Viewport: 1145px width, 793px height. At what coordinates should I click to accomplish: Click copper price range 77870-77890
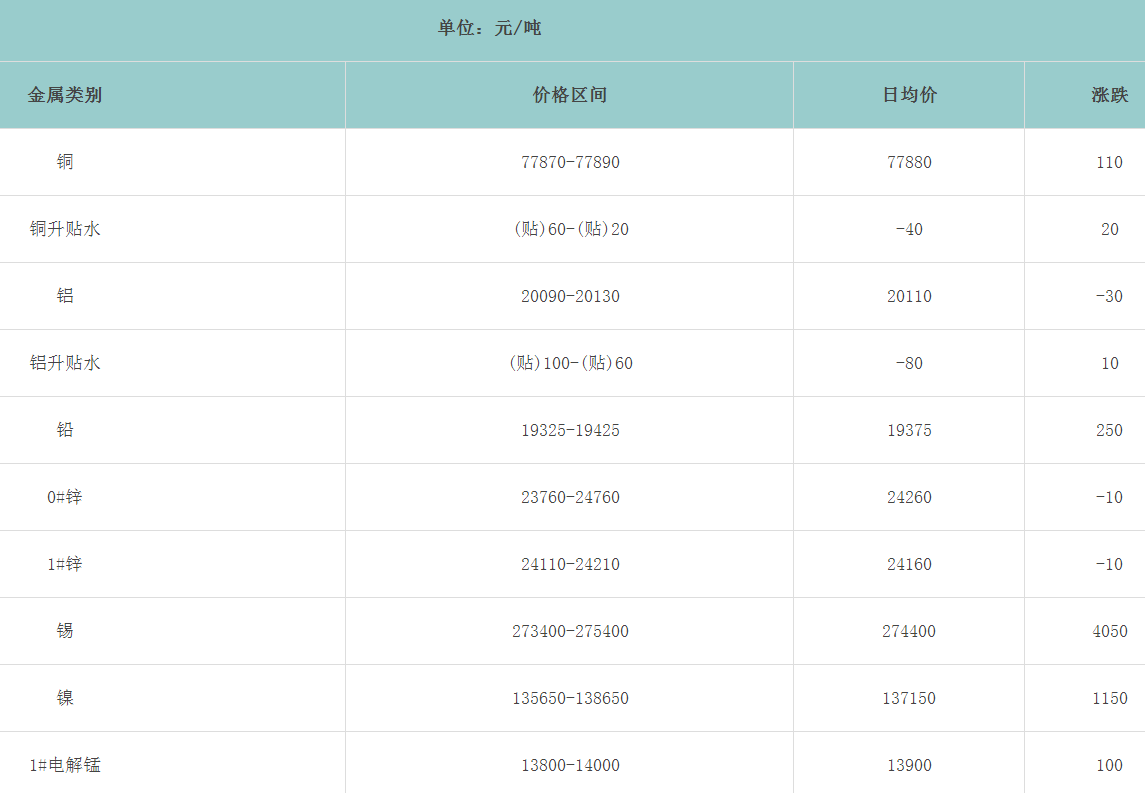click(x=570, y=162)
